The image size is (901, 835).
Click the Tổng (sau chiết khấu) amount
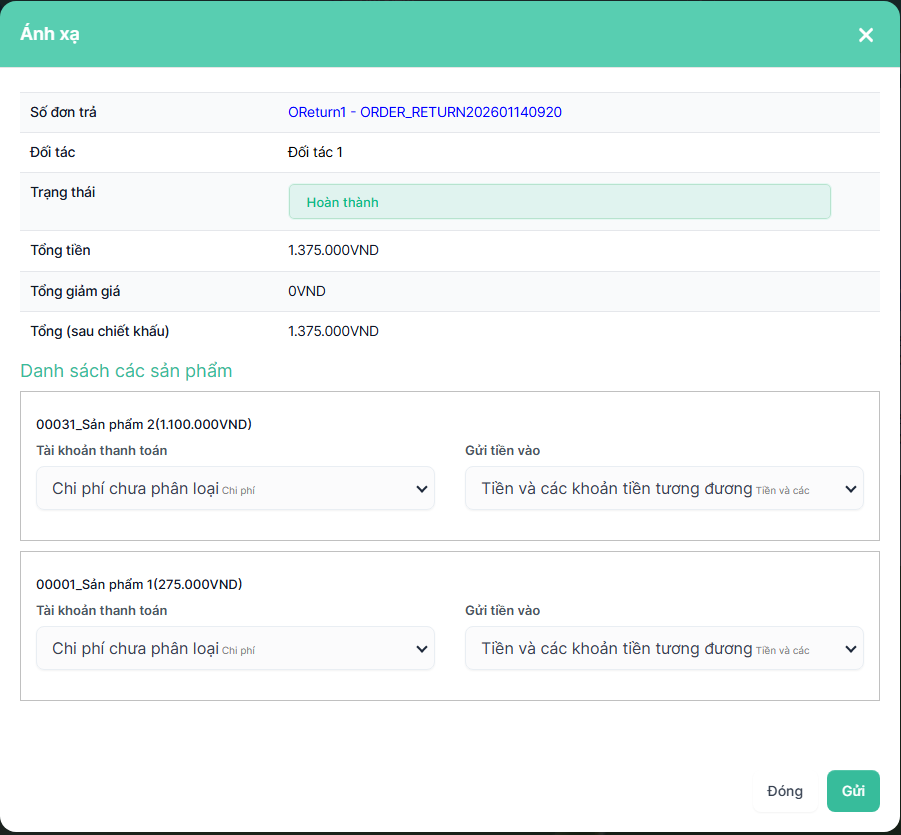coord(333,331)
